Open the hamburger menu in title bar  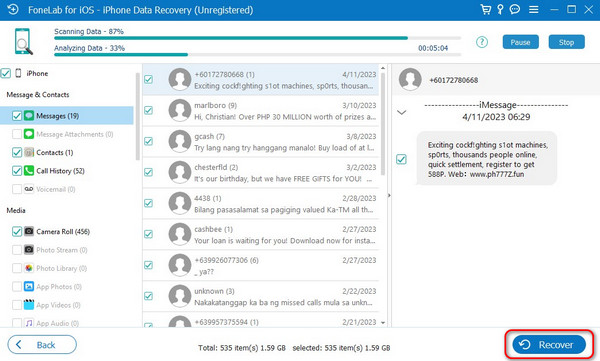point(533,10)
